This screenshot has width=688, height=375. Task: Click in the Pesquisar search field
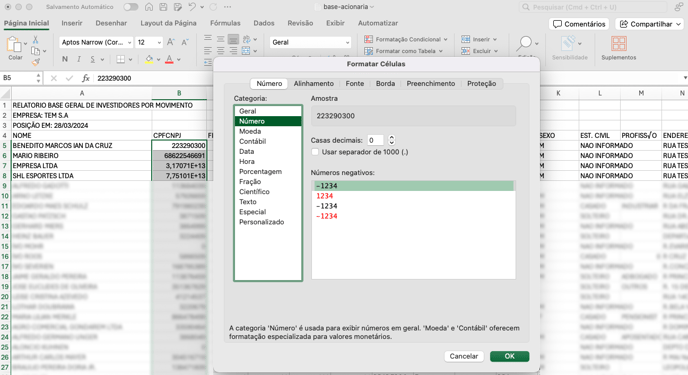[x=592, y=7]
